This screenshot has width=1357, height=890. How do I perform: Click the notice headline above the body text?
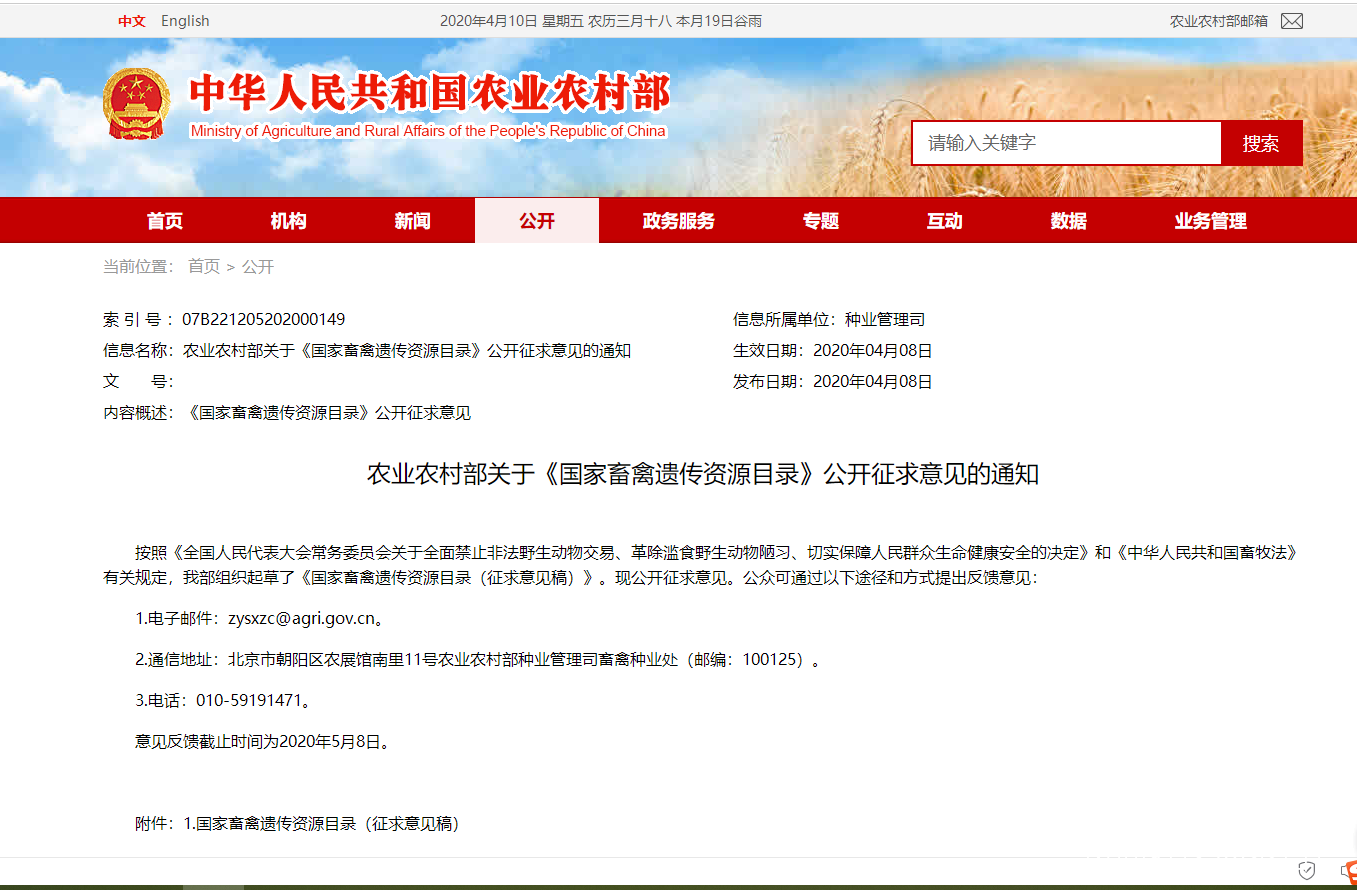point(703,474)
